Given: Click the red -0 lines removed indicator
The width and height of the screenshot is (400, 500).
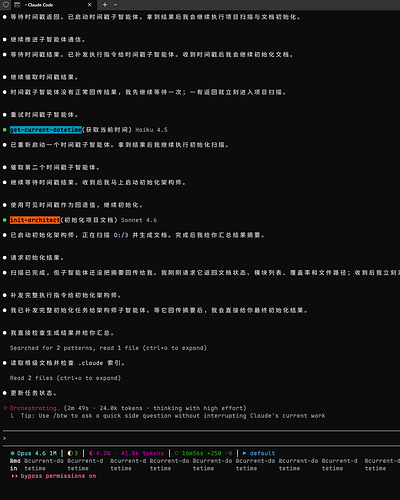Looking at the screenshot, I should (229, 453).
